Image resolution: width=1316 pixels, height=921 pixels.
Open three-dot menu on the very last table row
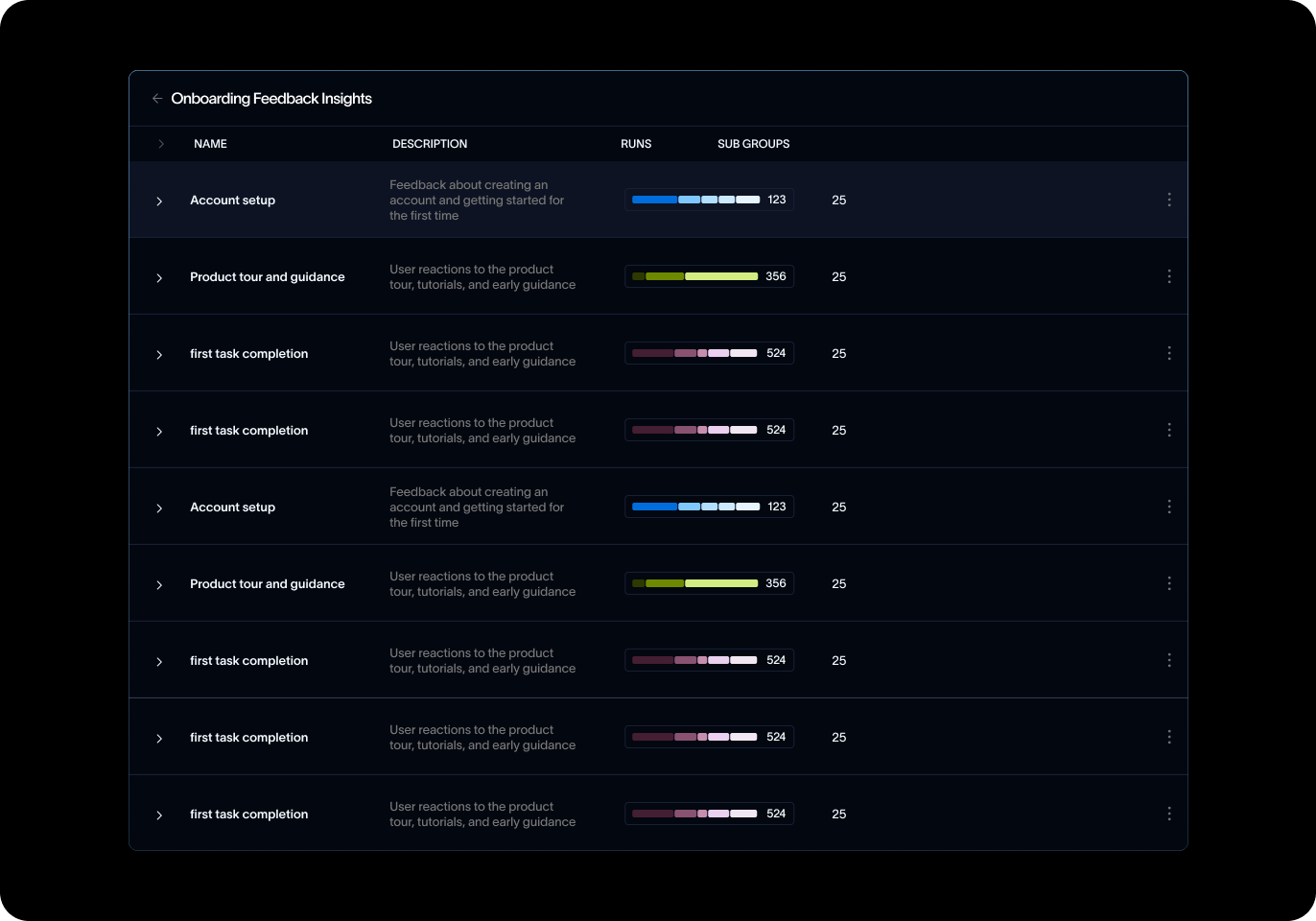click(1168, 814)
